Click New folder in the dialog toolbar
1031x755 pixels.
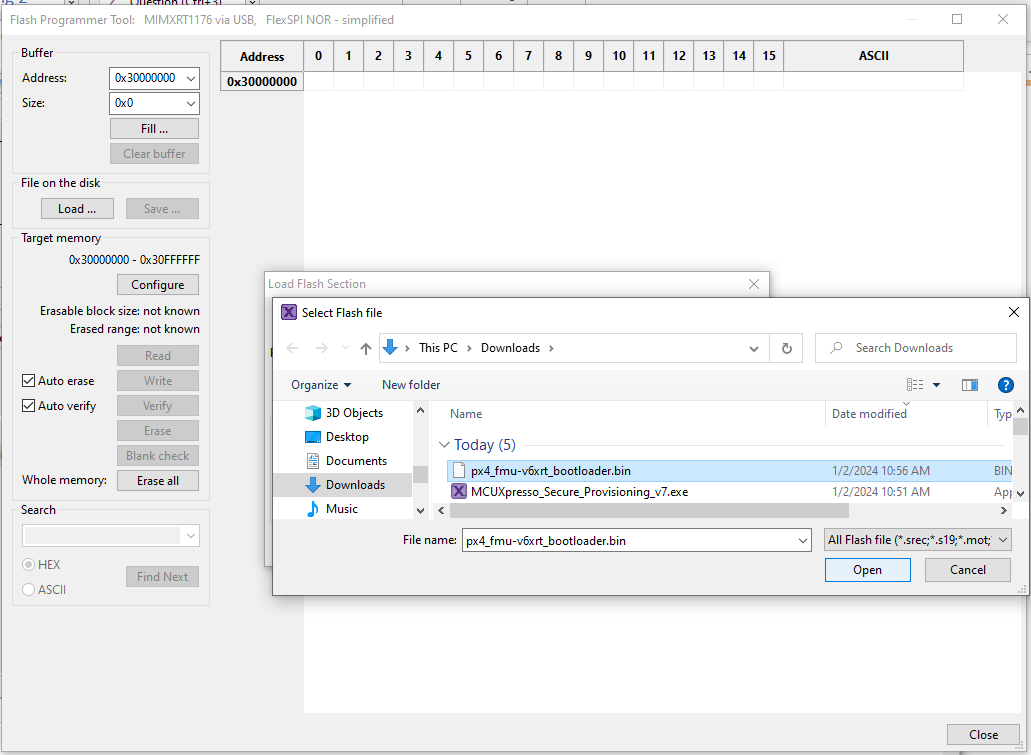pos(410,384)
